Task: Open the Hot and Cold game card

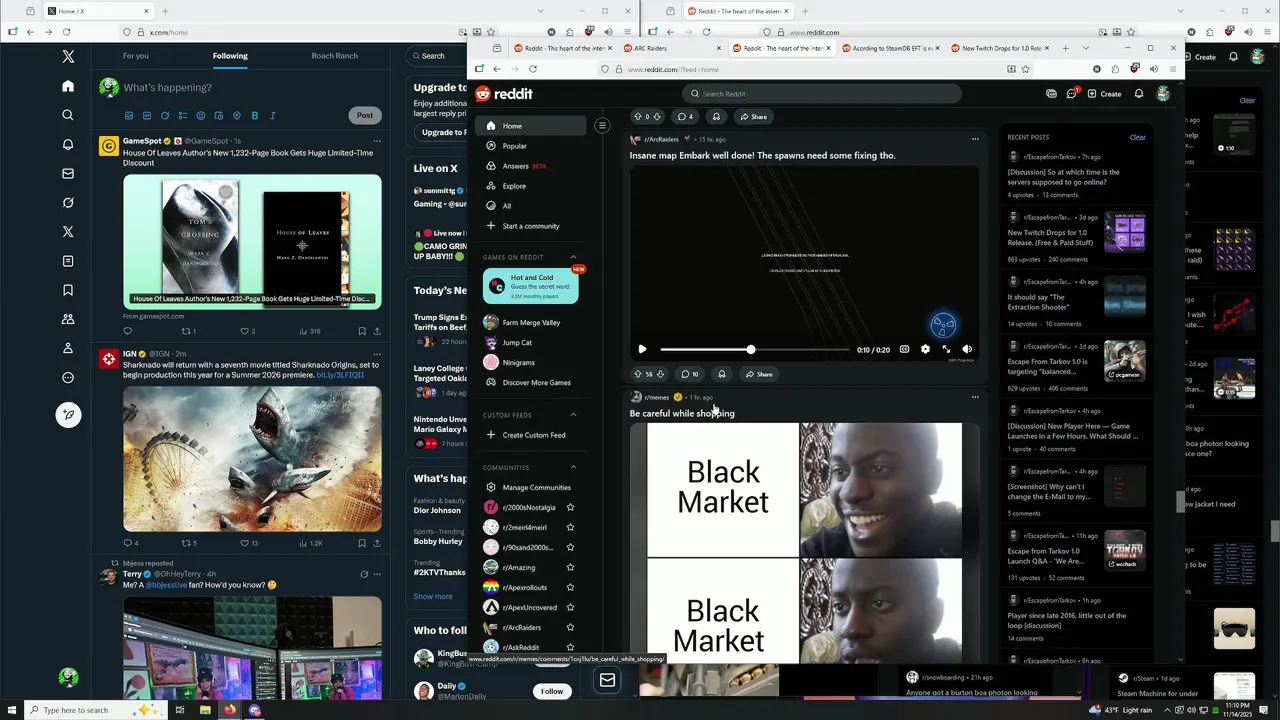Action: point(530,285)
